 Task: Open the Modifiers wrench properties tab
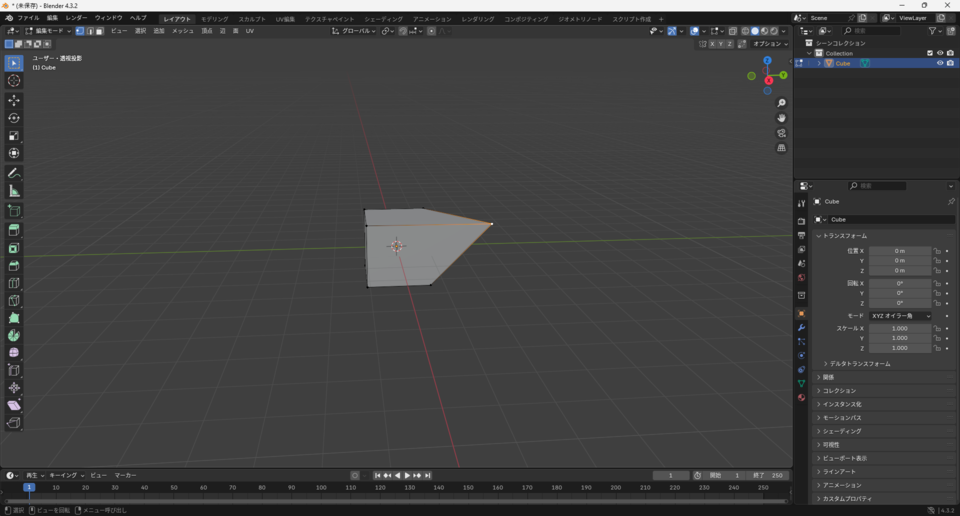pos(801,327)
